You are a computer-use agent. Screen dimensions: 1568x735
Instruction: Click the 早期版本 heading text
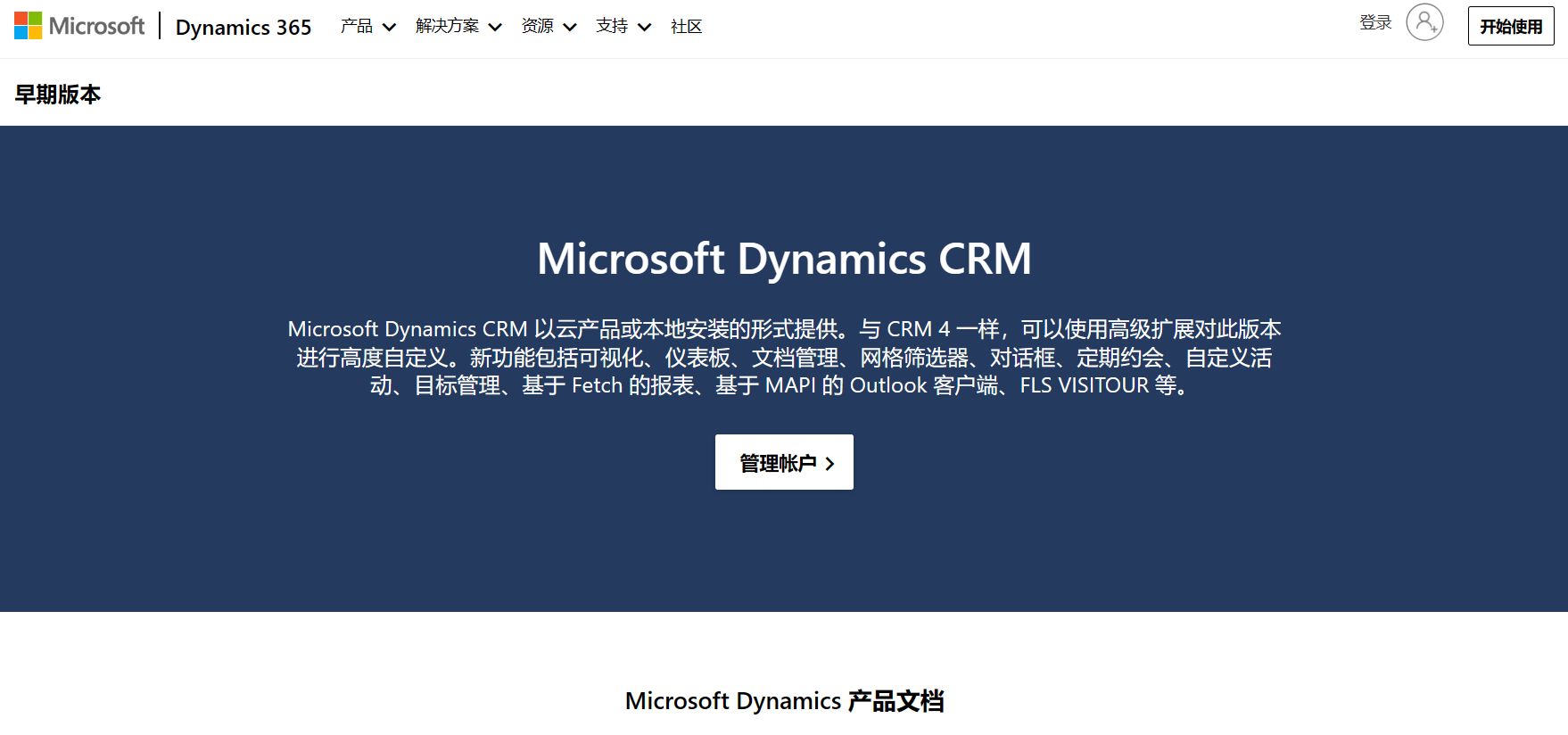point(58,94)
